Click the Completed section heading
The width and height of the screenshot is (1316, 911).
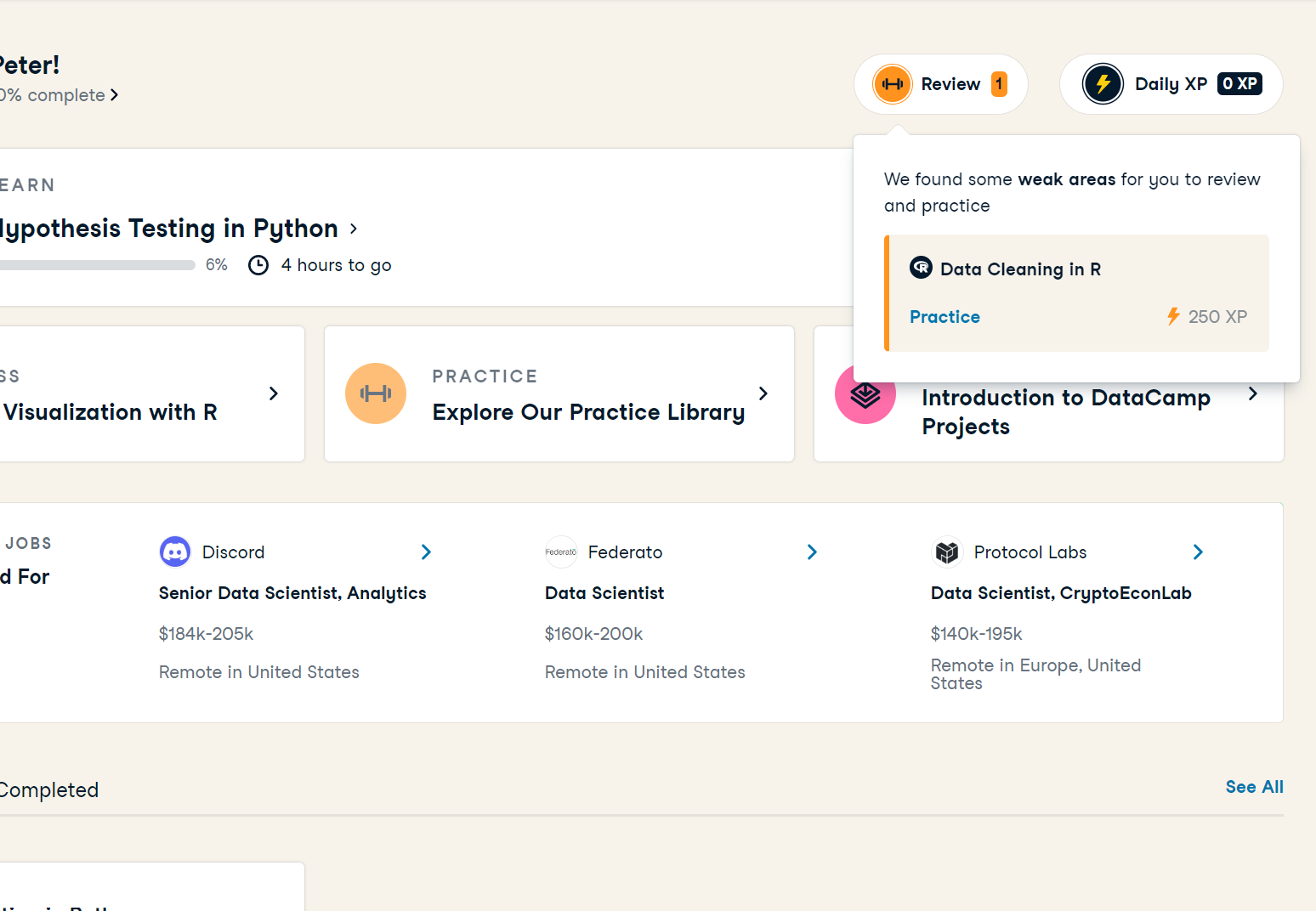click(49, 790)
